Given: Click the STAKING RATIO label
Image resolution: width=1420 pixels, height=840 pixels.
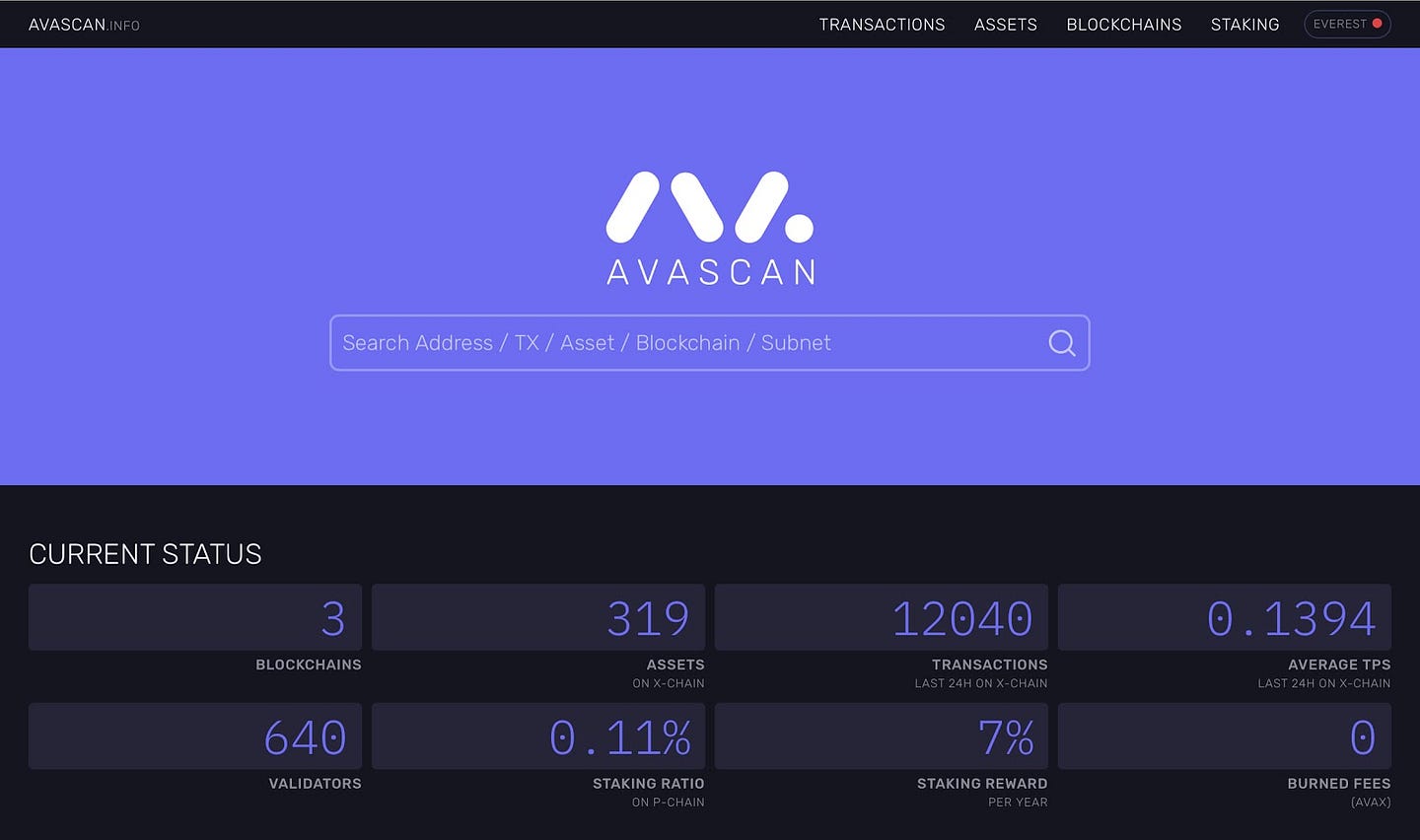Looking at the screenshot, I should pyautogui.click(x=649, y=784).
